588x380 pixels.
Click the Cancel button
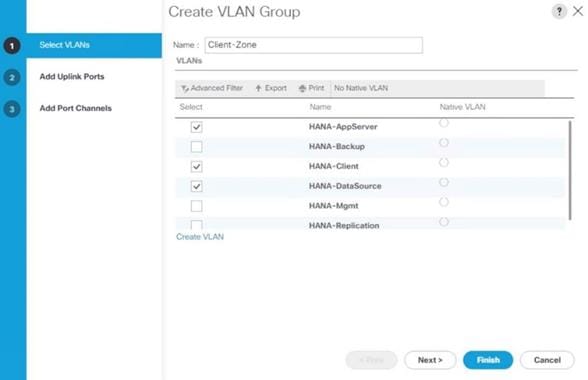[x=547, y=360]
